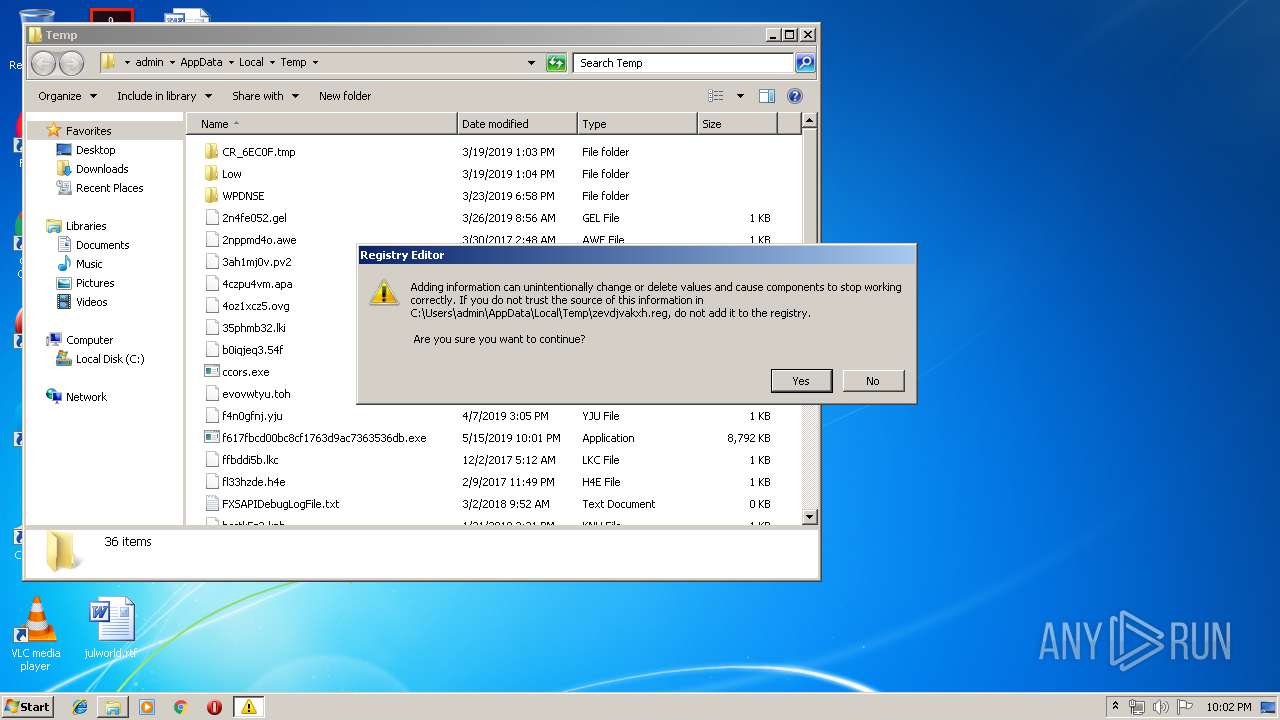Select the WPDNSE folder icon
Image resolution: width=1280 pixels, height=720 pixels.
[x=211, y=196]
